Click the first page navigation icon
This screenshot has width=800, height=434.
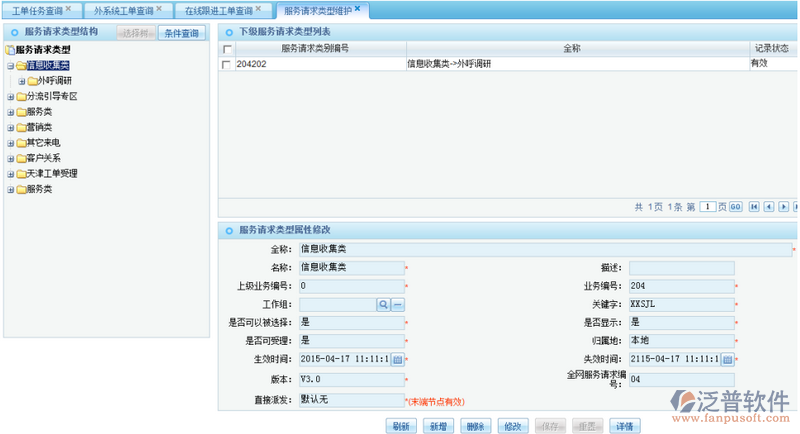[755, 207]
